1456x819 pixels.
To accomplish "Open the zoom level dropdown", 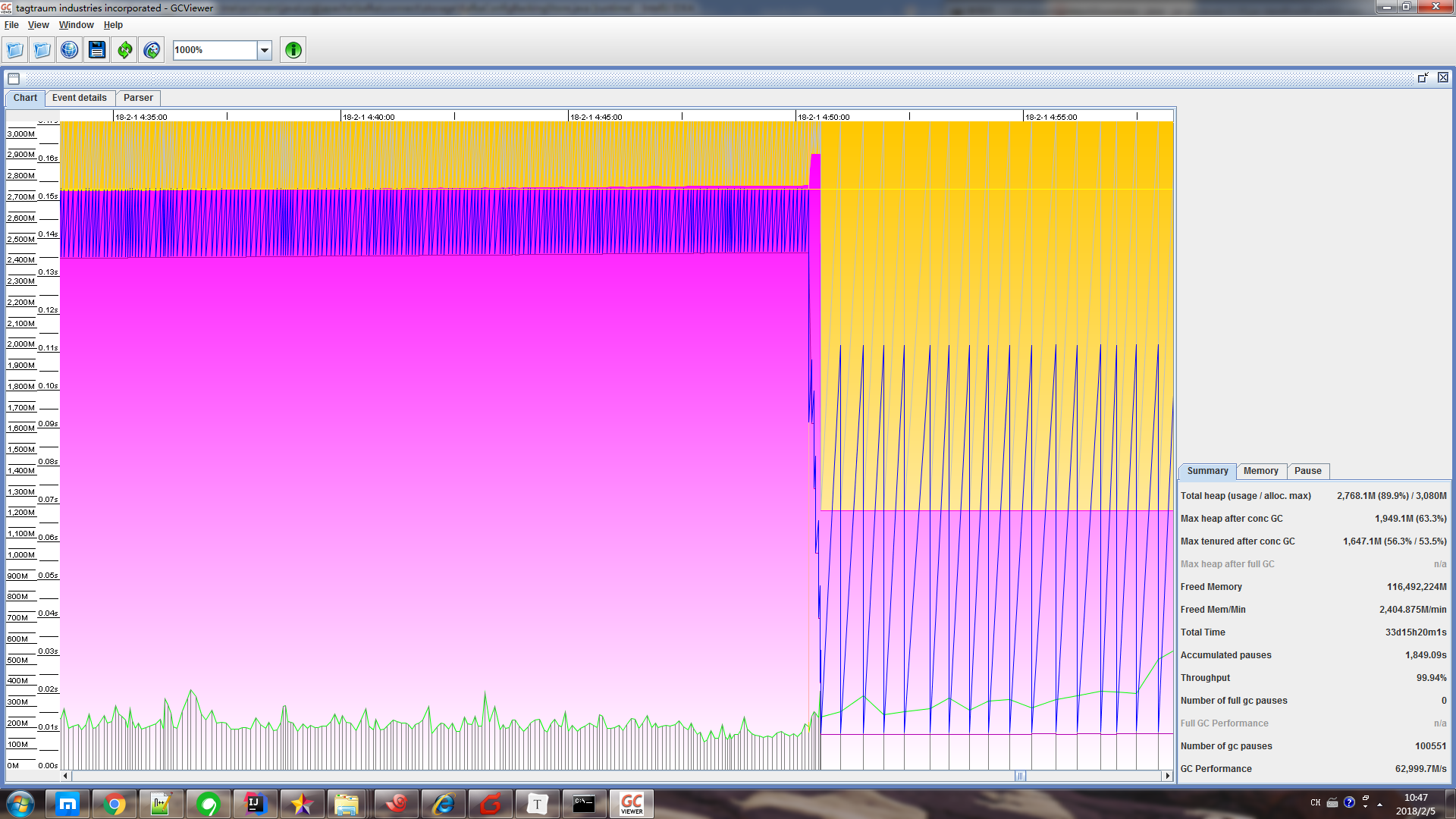I will [263, 49].
